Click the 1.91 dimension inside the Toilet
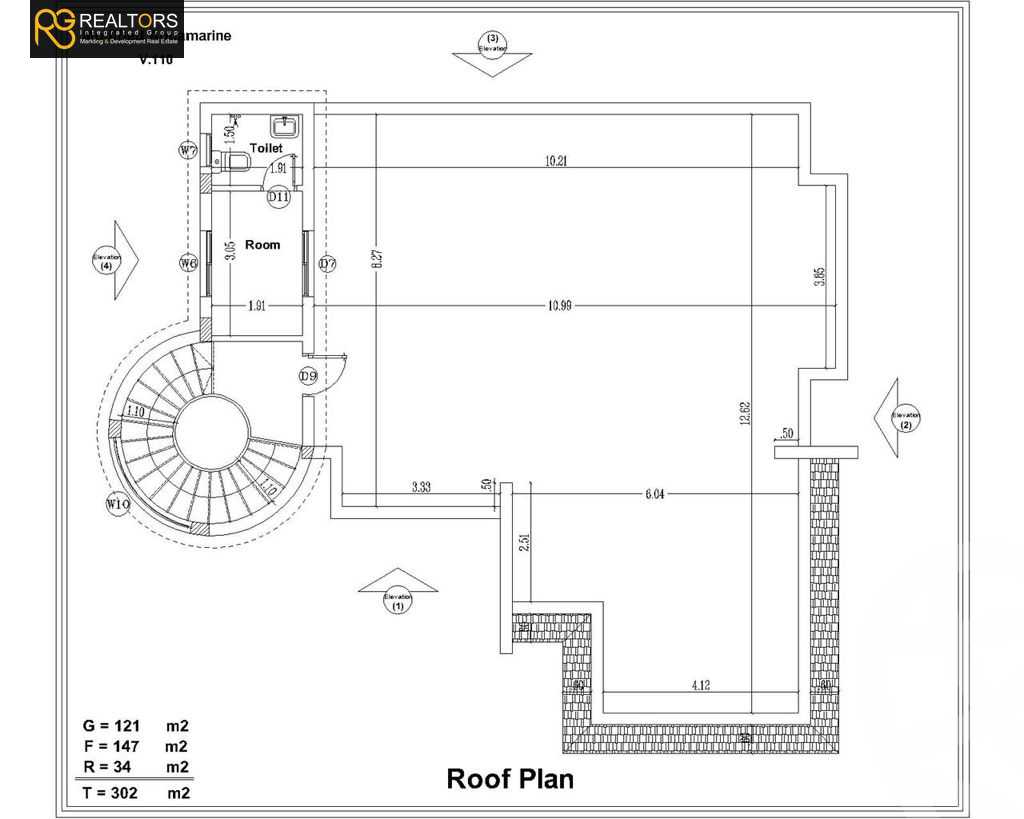1024x819 pixels. (278, 168)
